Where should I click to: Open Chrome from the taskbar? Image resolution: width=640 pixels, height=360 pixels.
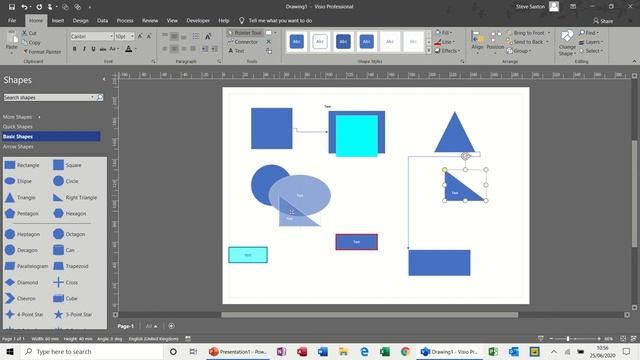point(405,351)
